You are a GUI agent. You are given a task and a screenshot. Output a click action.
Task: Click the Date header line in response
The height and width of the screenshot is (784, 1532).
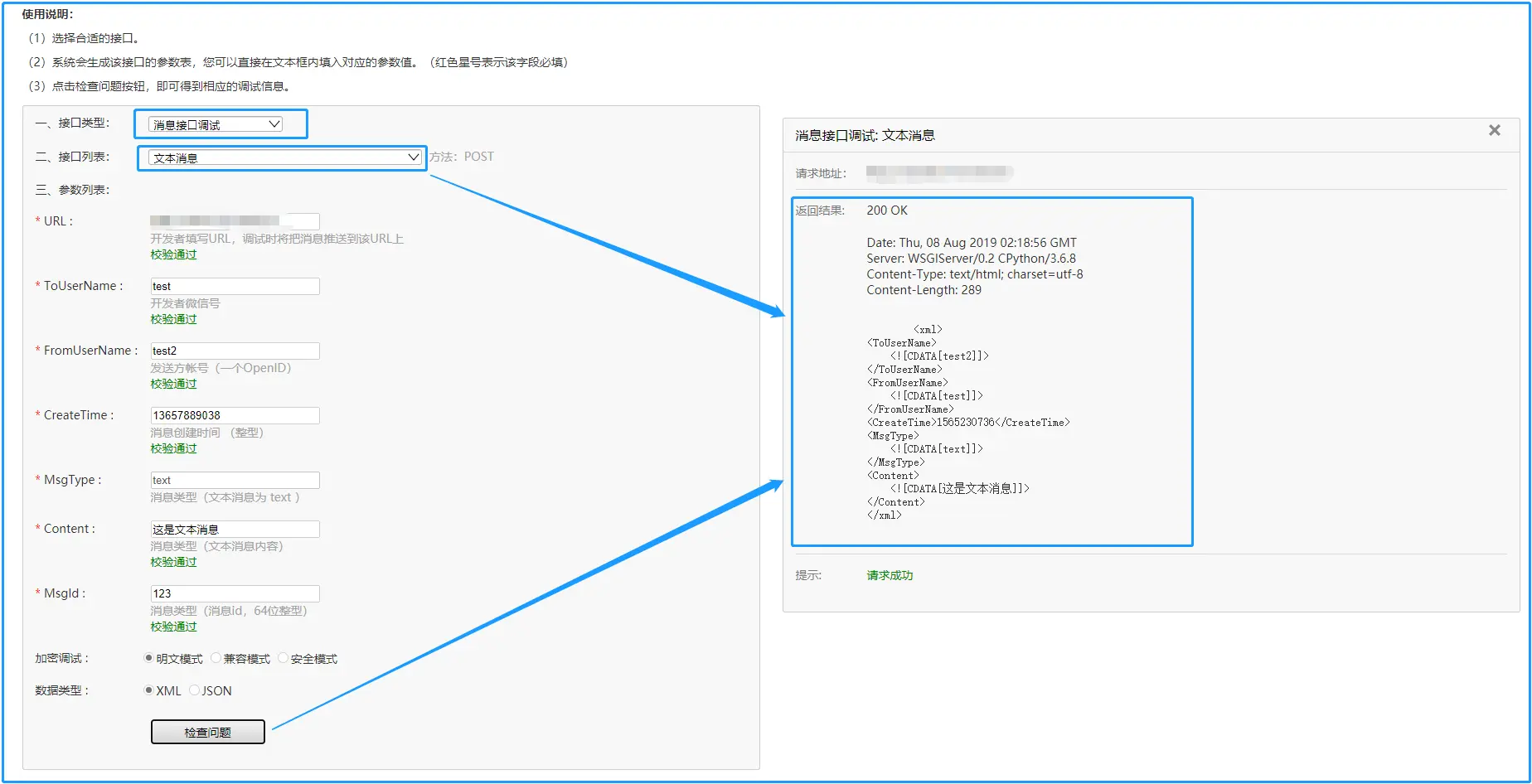tap(972, 243)
